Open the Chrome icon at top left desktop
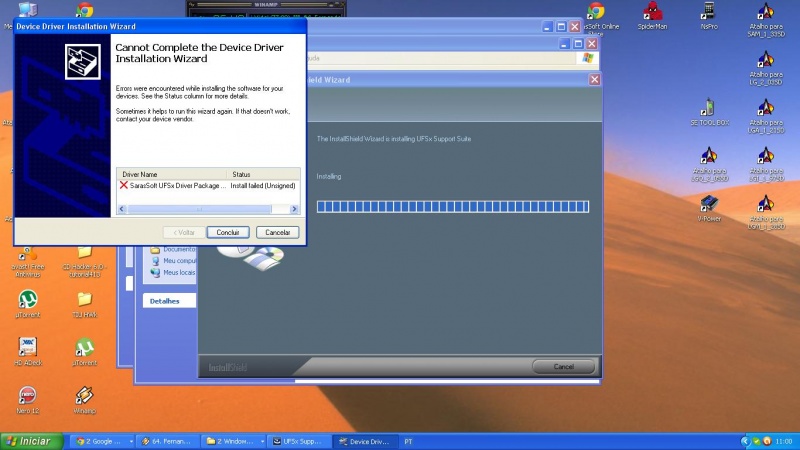The height and width of the screenshot is (450, 800). (85, 9)
